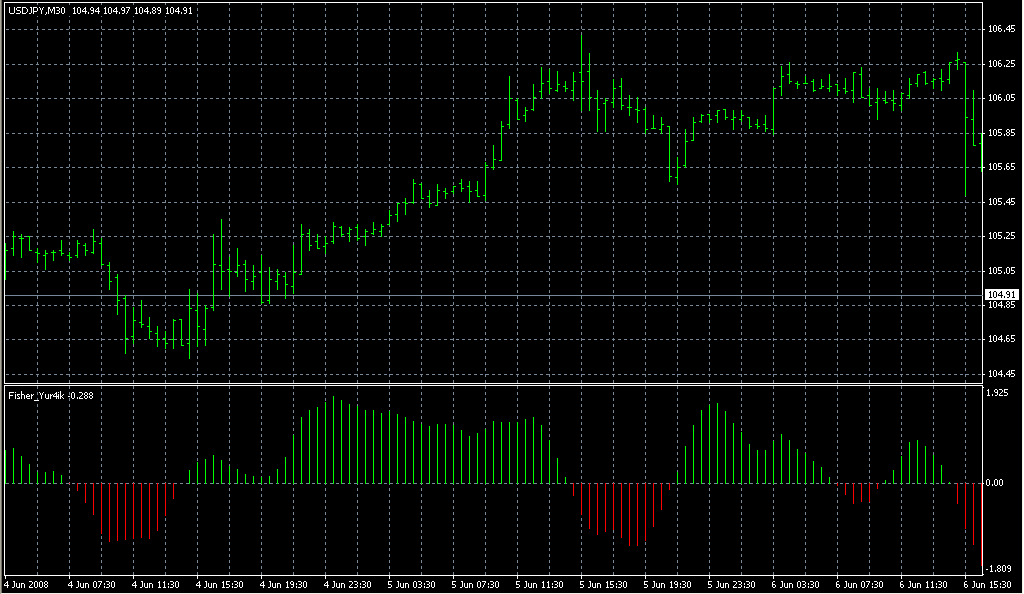This screenshot has width=1024, height=594.
Task: Click the 105.25 price scale label
Action: pos(1002,236)
